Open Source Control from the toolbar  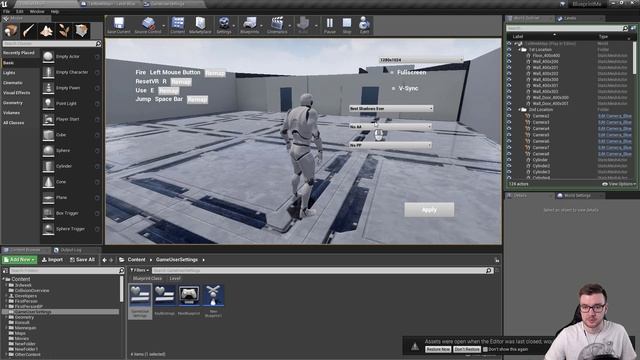[x=148, y=25]
